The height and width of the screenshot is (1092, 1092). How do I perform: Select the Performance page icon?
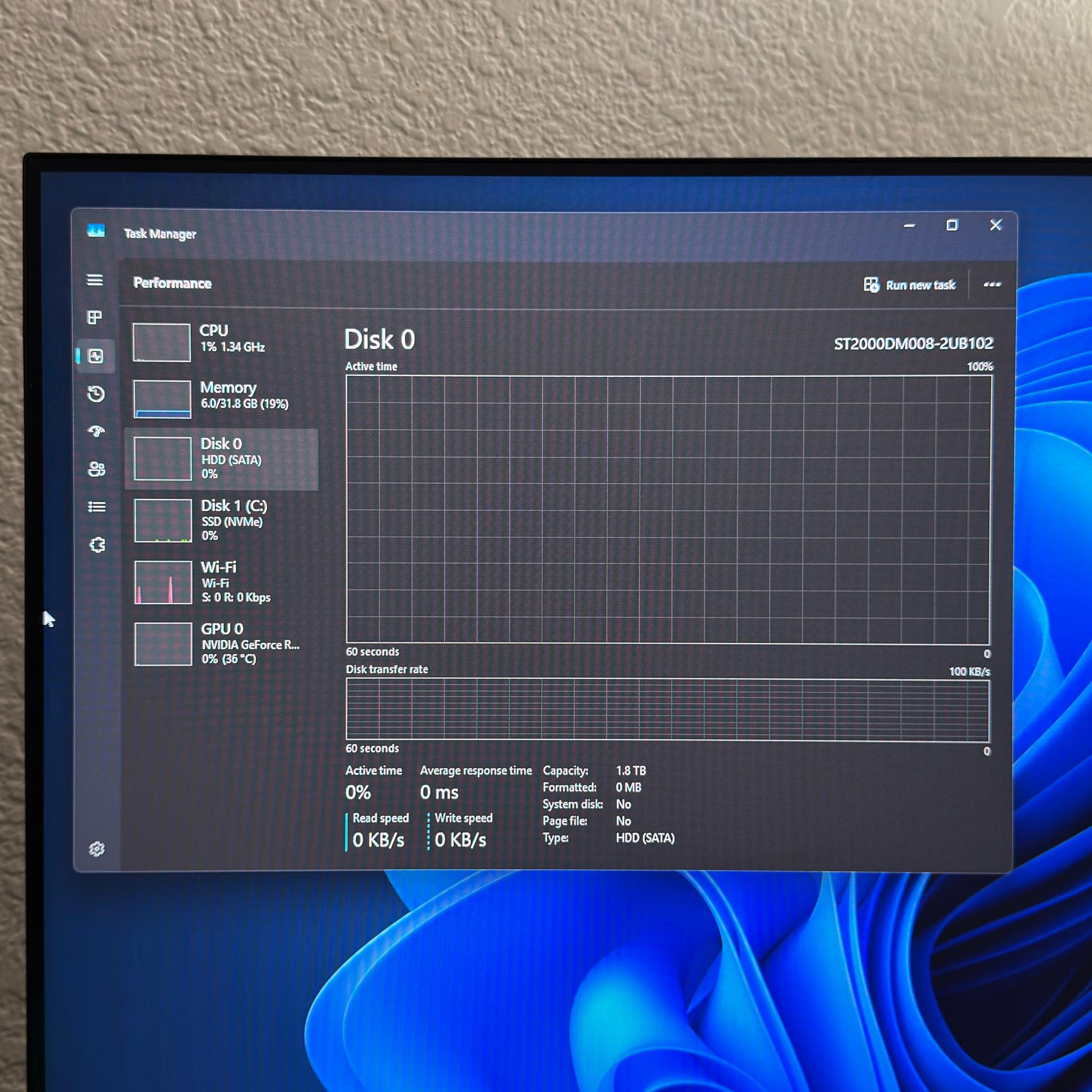(95, 356)
